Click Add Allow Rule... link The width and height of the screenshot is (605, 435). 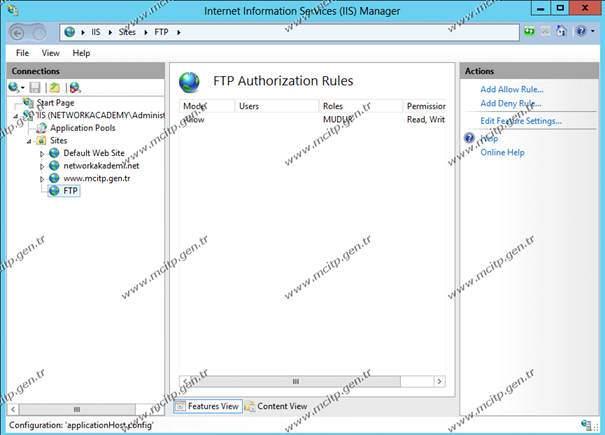click(512, 90)
